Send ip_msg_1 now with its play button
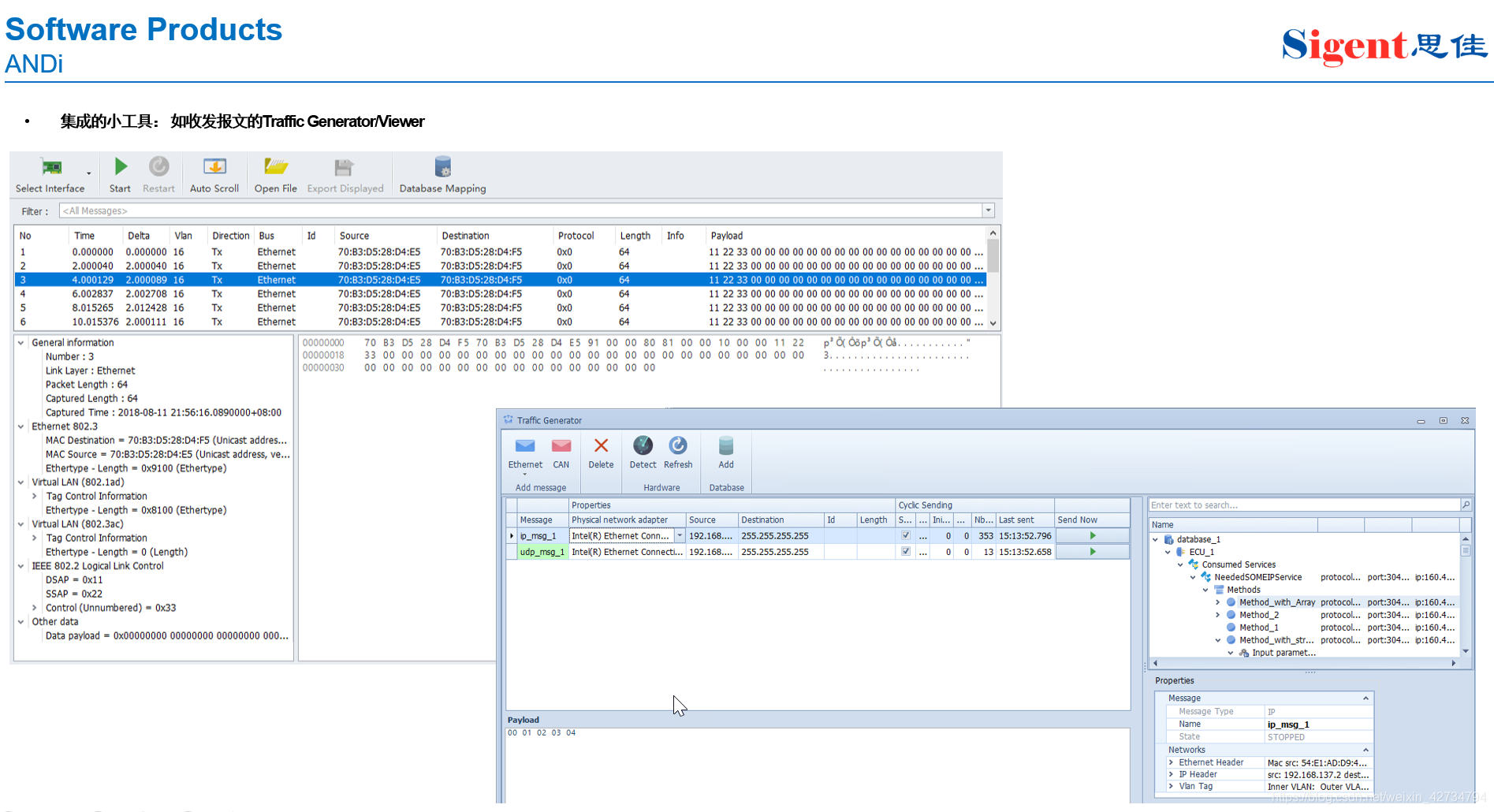This screenshot has height=812, width=1494. coord(1093,535)
